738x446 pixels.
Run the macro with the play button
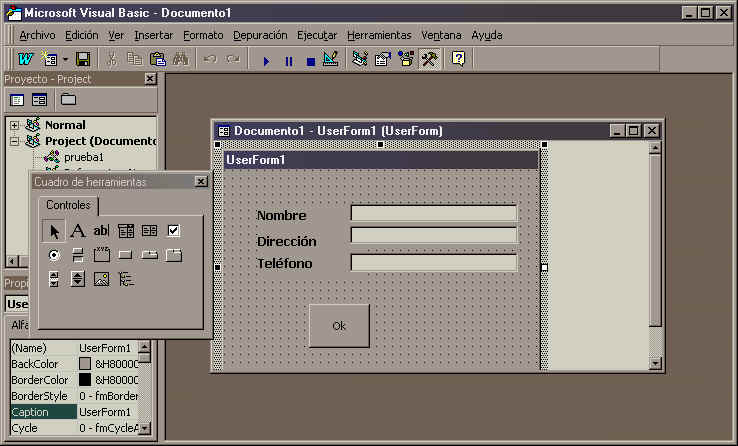[266, 60]
